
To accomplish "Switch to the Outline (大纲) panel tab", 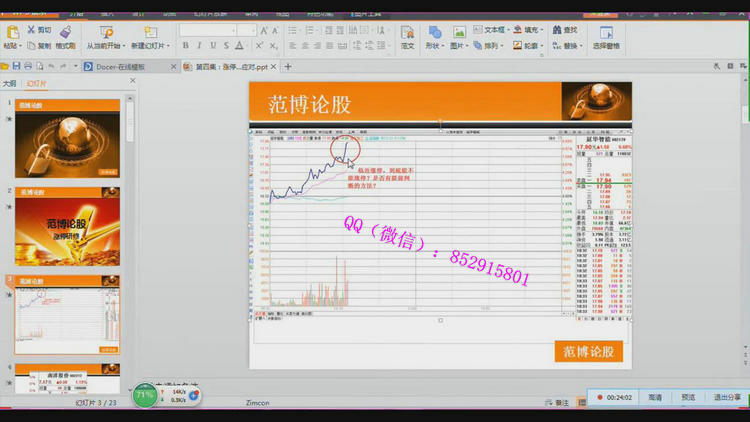I will click(x=9, y=84).
